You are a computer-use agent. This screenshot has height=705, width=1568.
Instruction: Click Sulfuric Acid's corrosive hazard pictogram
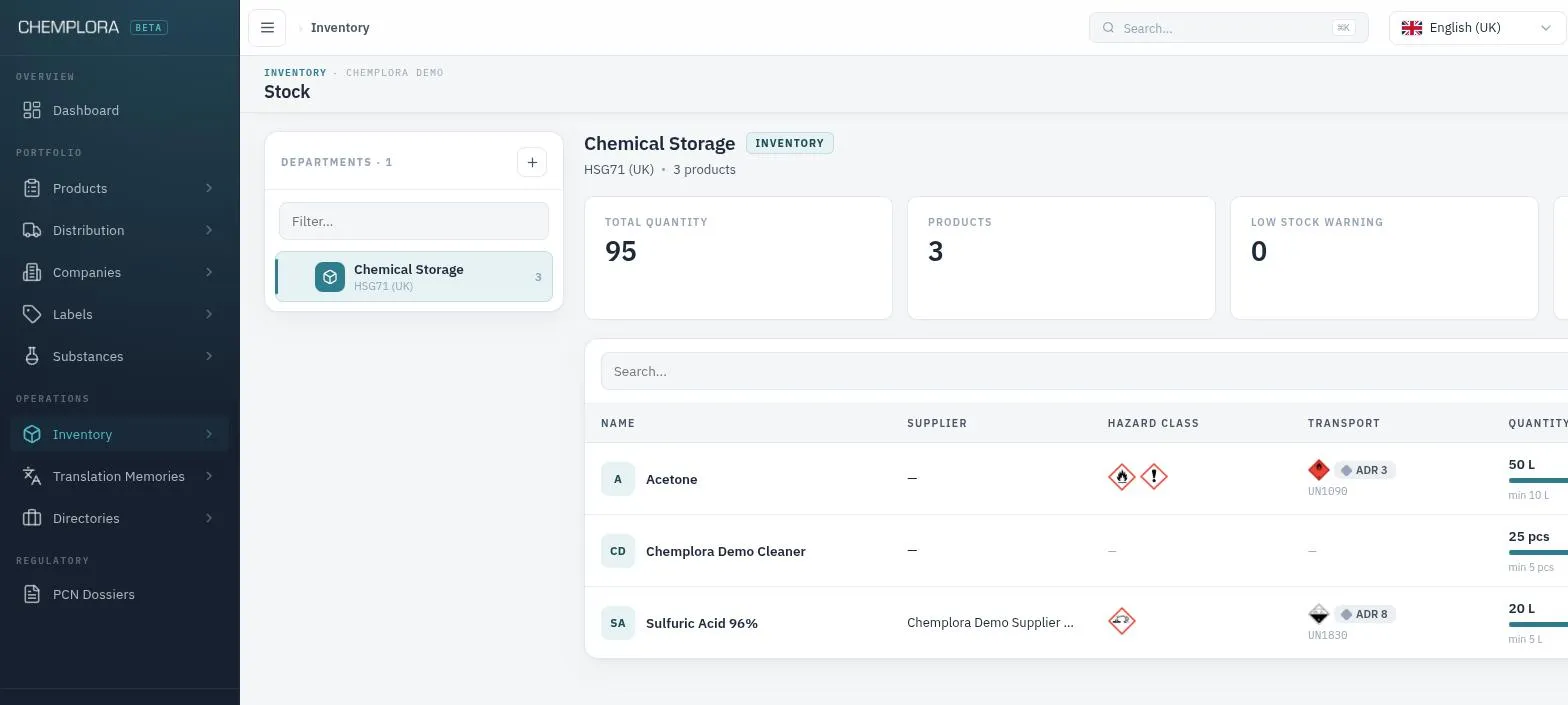click(x=1122, y=621)
